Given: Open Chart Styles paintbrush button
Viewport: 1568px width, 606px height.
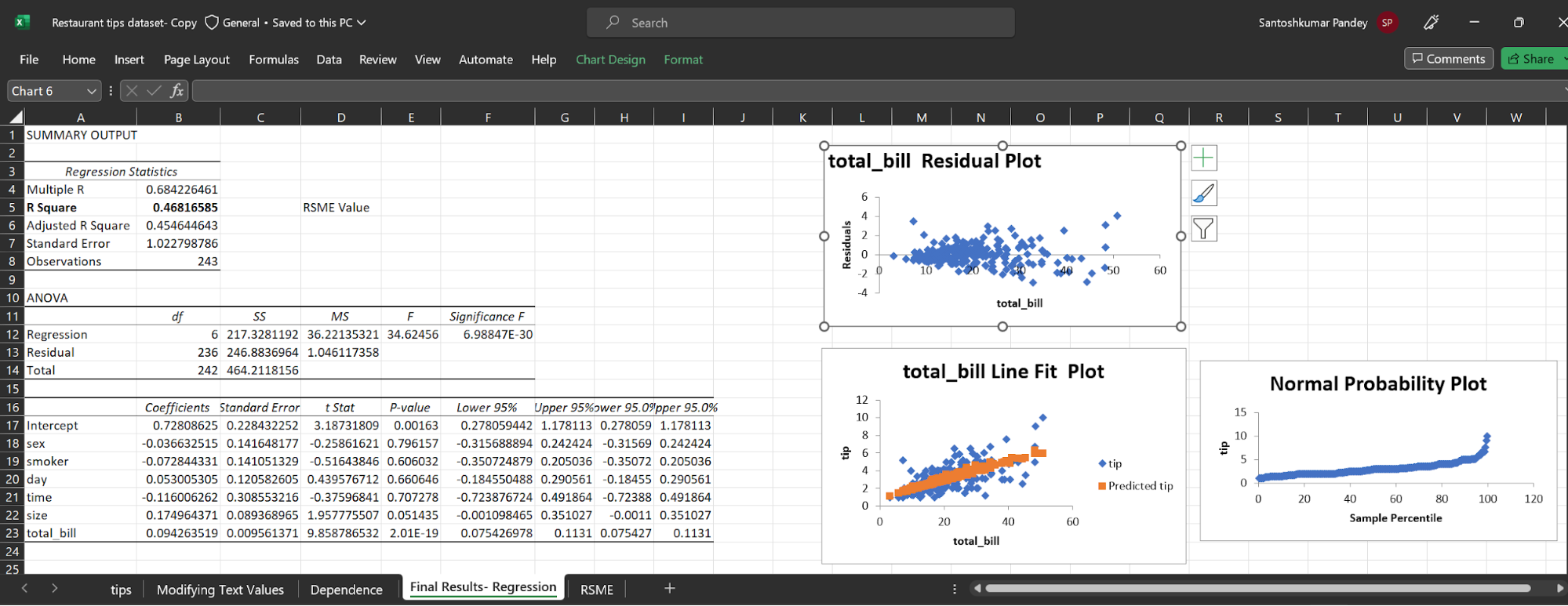Looking at the screenshot, I should point(1203,194).
